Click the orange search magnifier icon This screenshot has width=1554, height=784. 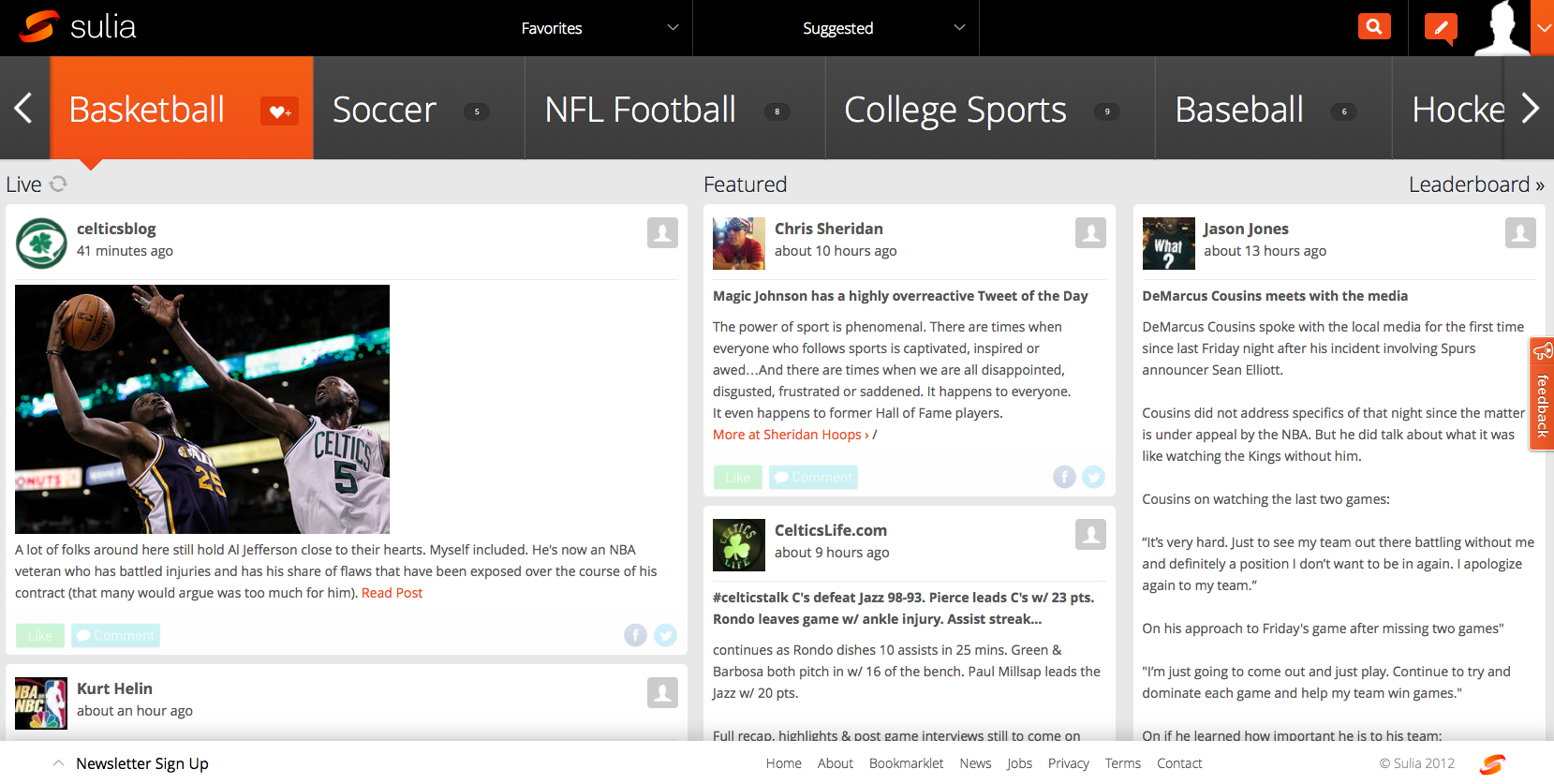tap(1373, 27)
